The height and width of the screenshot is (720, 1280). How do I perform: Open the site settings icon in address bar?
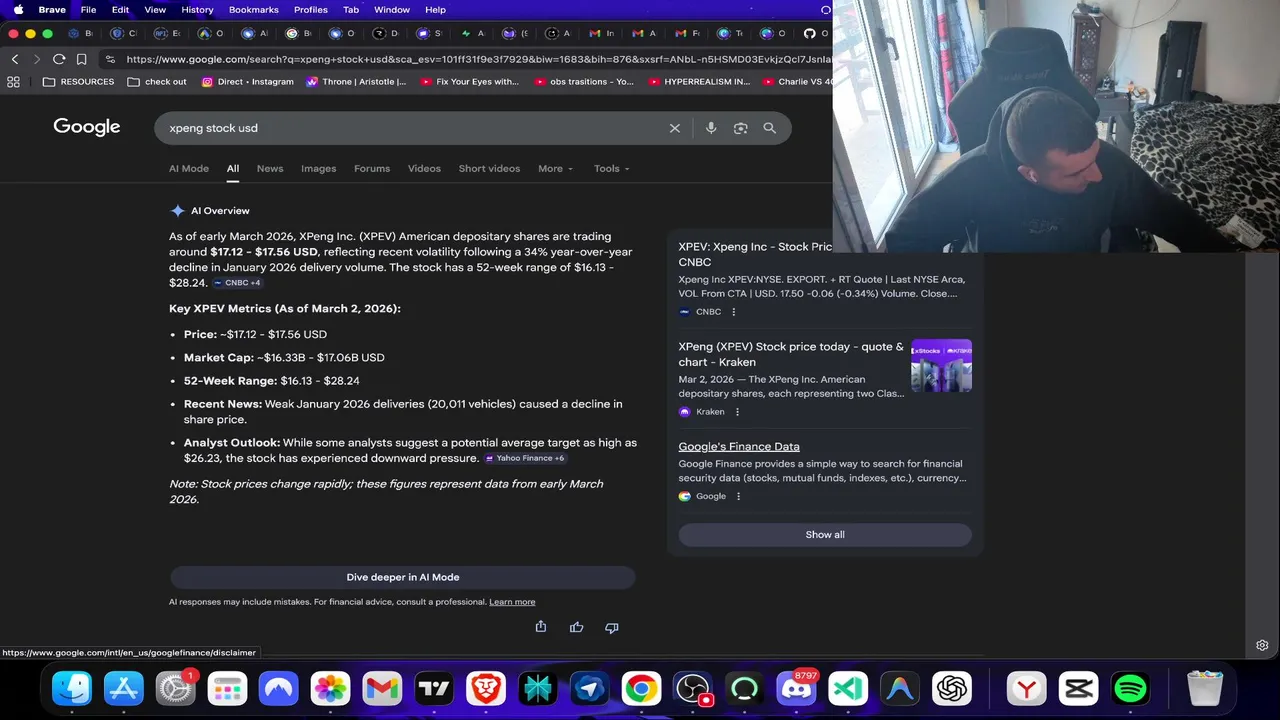click(110, 59)
